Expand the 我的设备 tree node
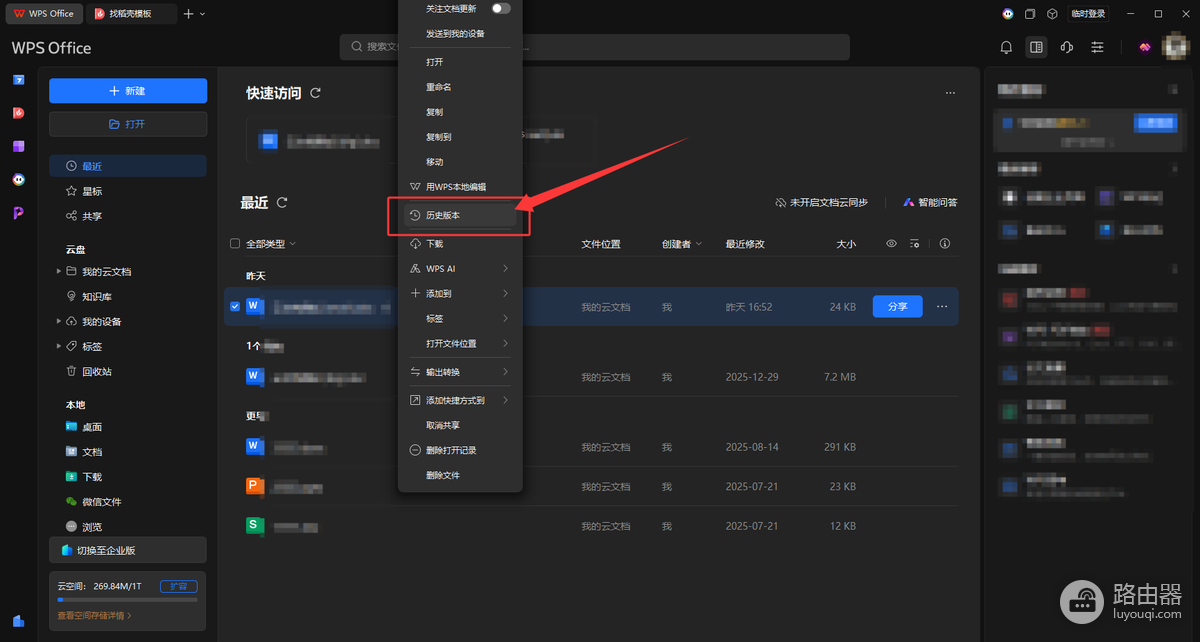Screen dimensions: 1200x642 coord(59,322)
